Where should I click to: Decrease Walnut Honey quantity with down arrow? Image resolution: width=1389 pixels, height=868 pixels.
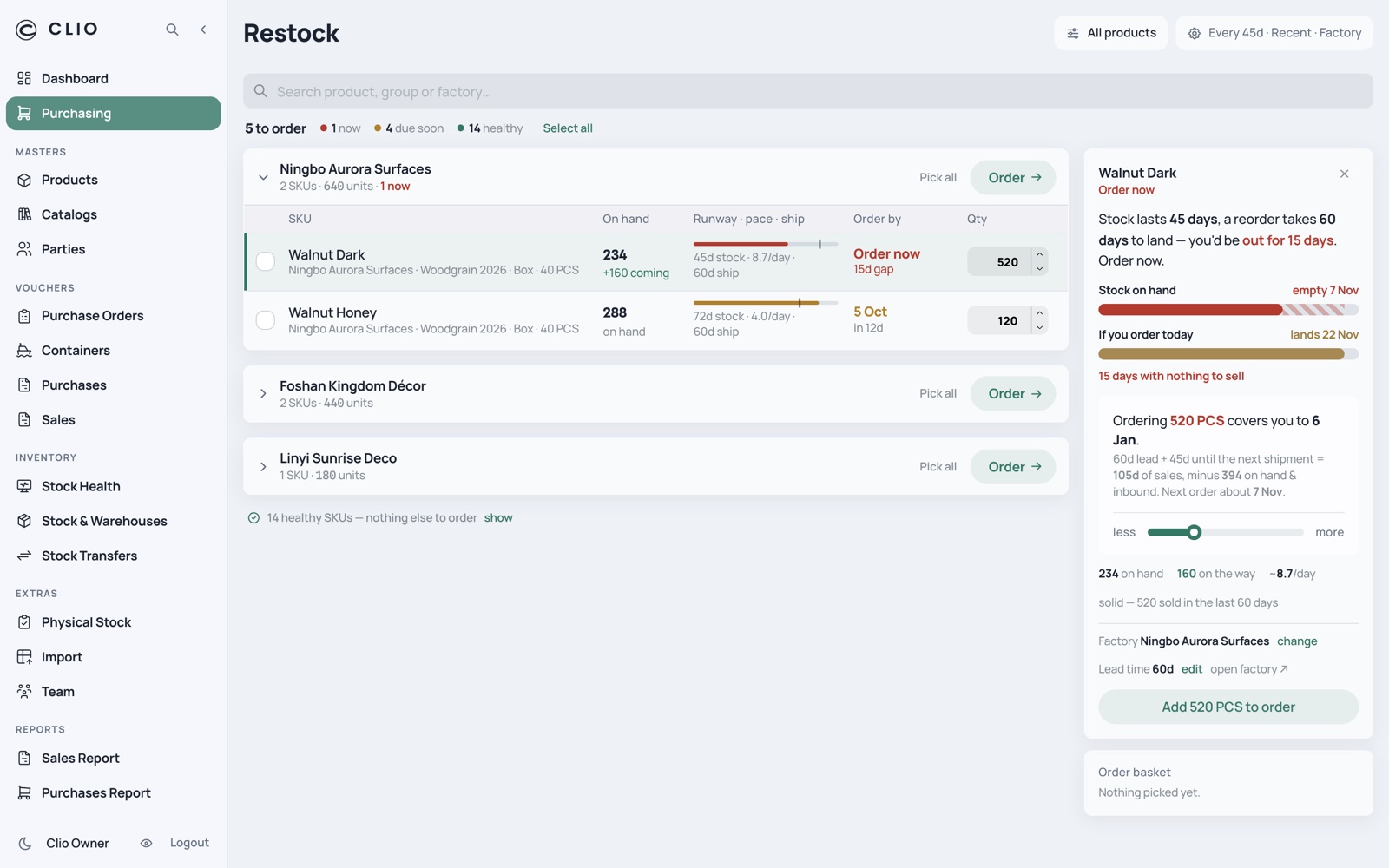[1039, 328]
